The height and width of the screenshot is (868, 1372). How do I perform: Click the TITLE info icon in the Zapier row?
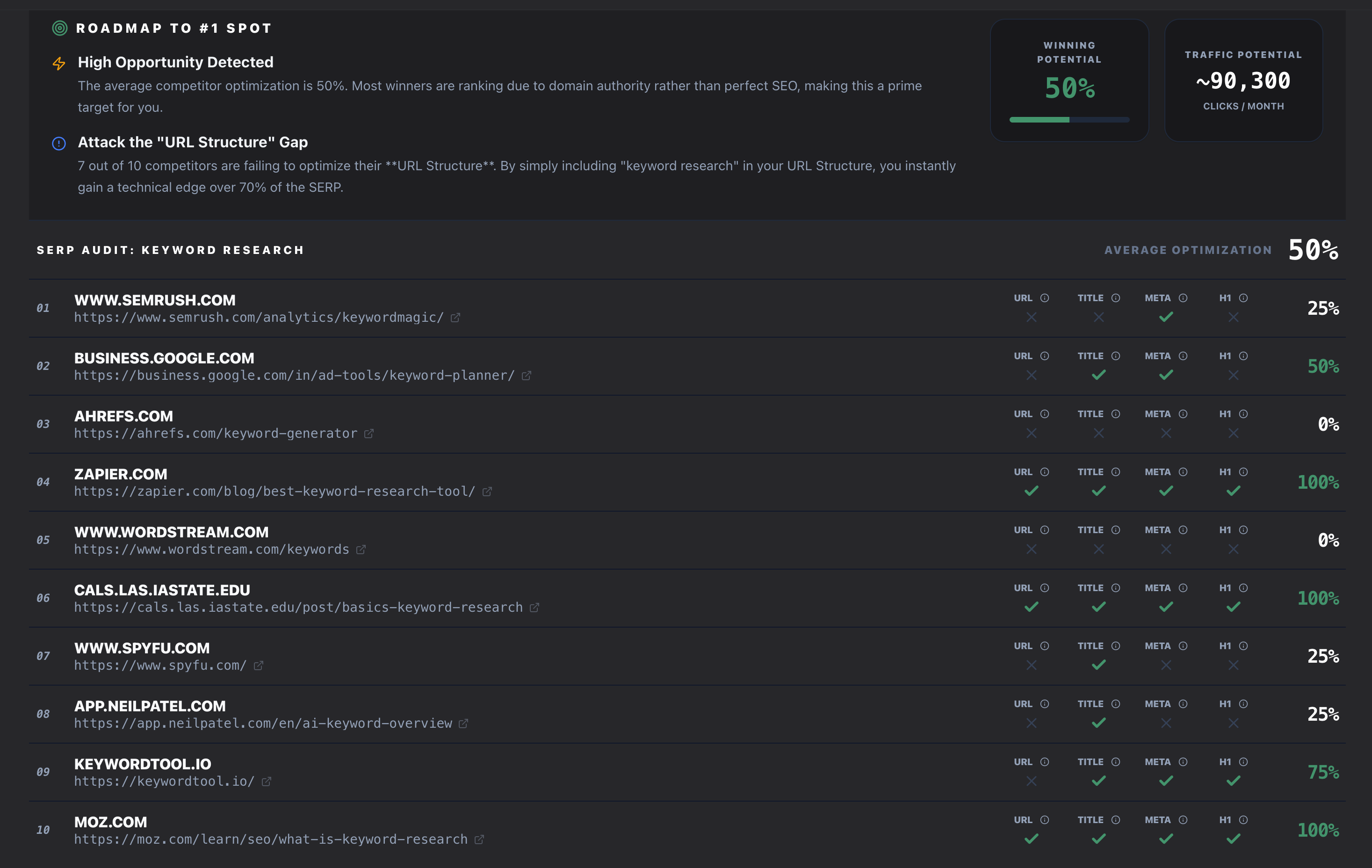click(x=1116, y=472)
